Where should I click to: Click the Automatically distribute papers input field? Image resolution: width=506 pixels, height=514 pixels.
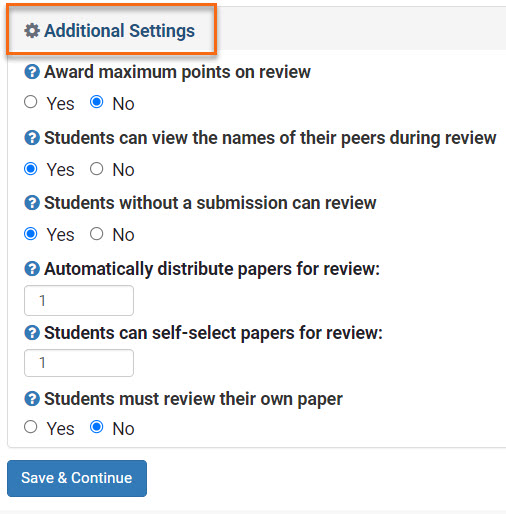(79, 300)
